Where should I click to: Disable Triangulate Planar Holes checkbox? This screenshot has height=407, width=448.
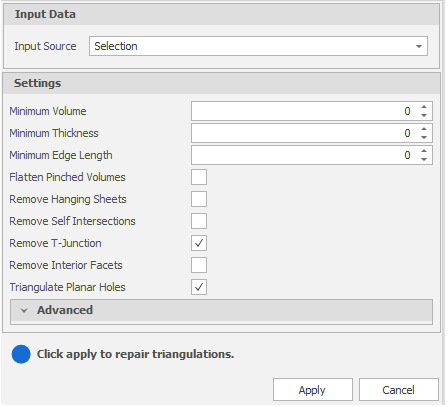coord(199,287)
